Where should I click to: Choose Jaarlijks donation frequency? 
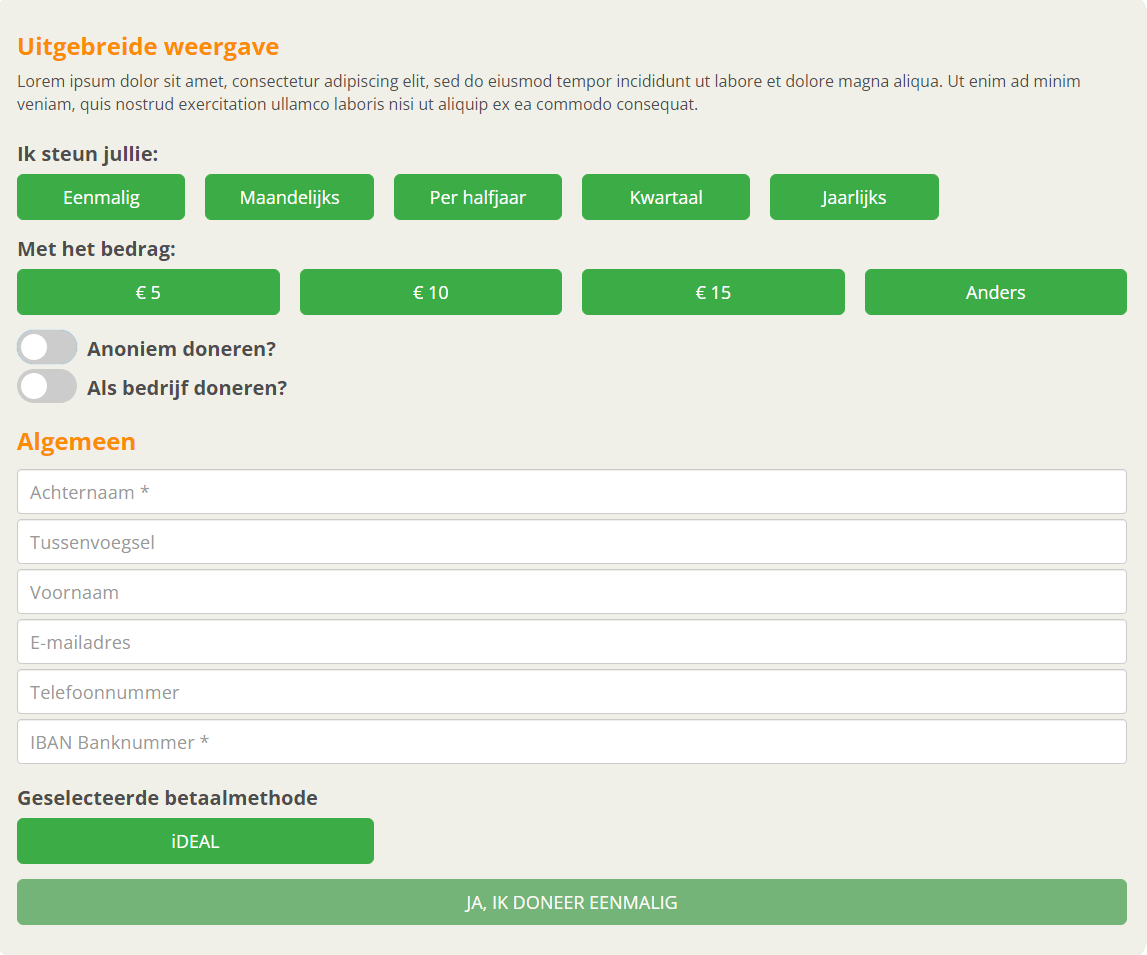point(854,197)
